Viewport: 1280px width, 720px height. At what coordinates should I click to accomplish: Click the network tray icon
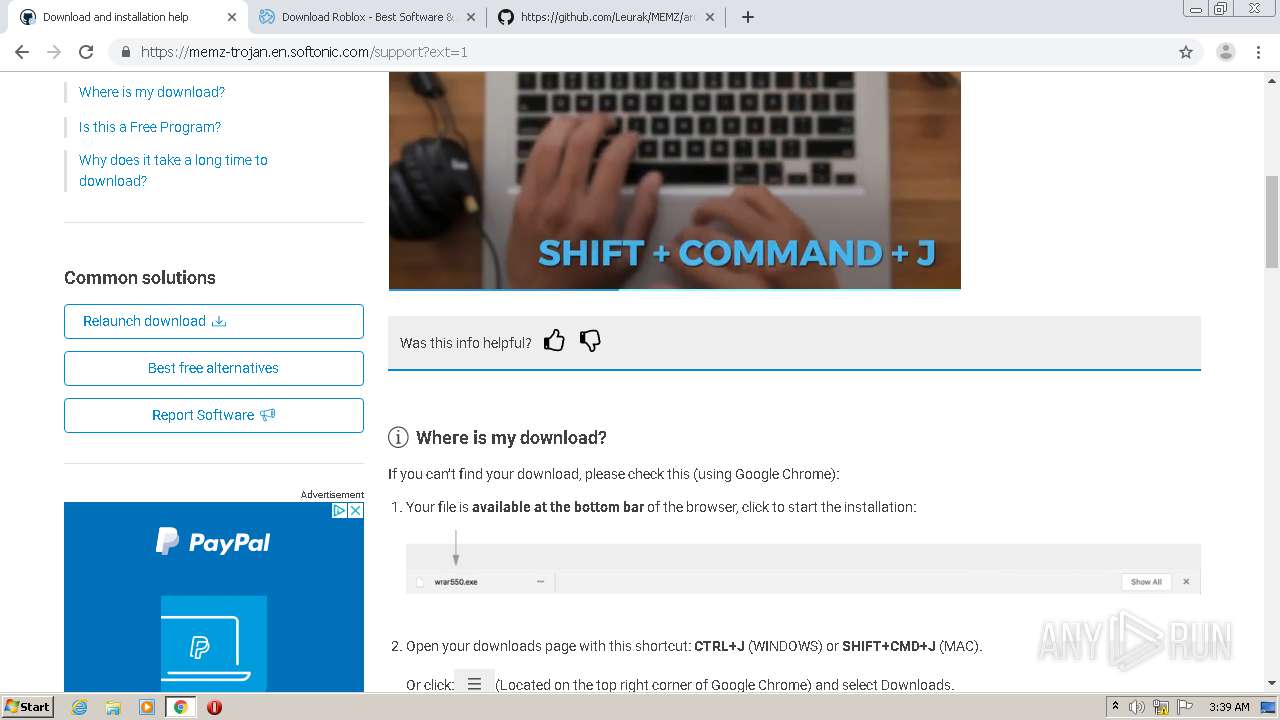1161,707
